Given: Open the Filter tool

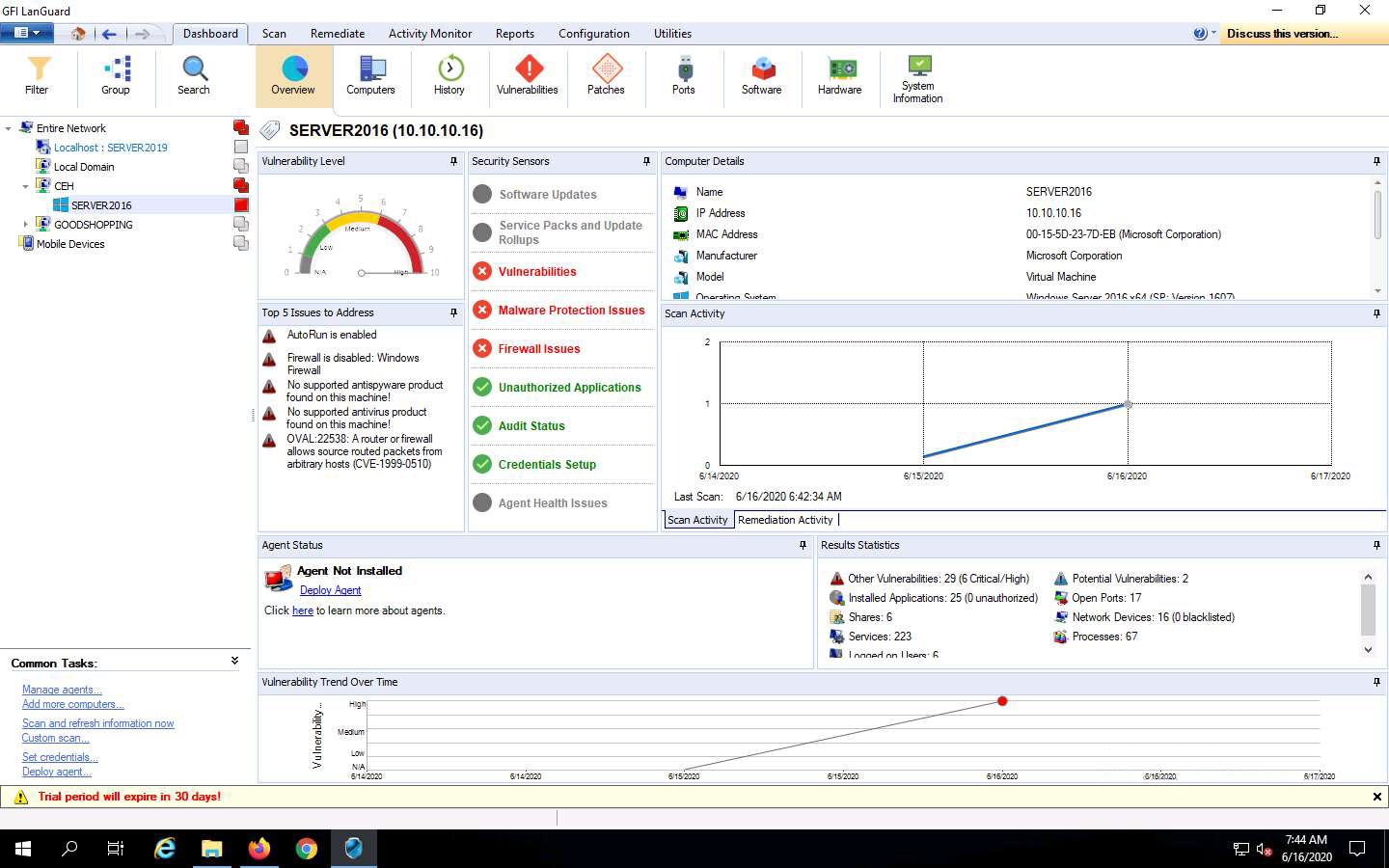Looking at the screenshot, I should 37,75.
